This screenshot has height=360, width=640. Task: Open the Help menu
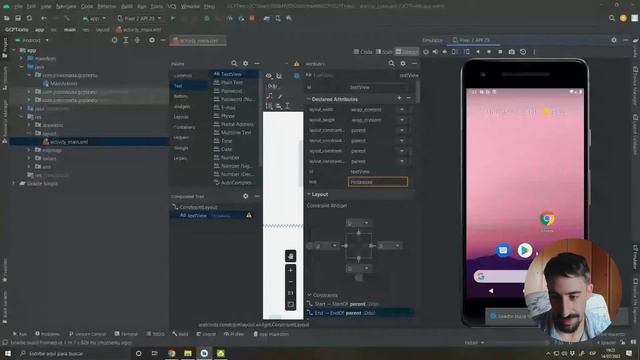click(x=209, y=7)
